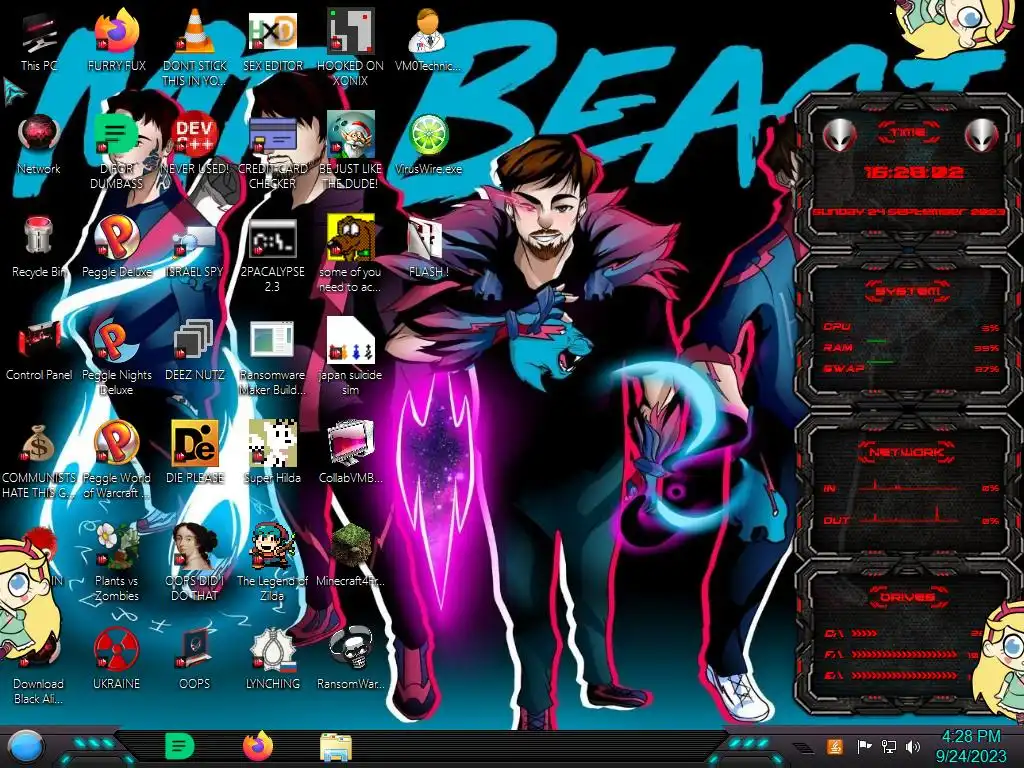The width and height of the screenshot is (1024, 768).
Task: Click the left alien head widget icon
Action: (839, 135)
